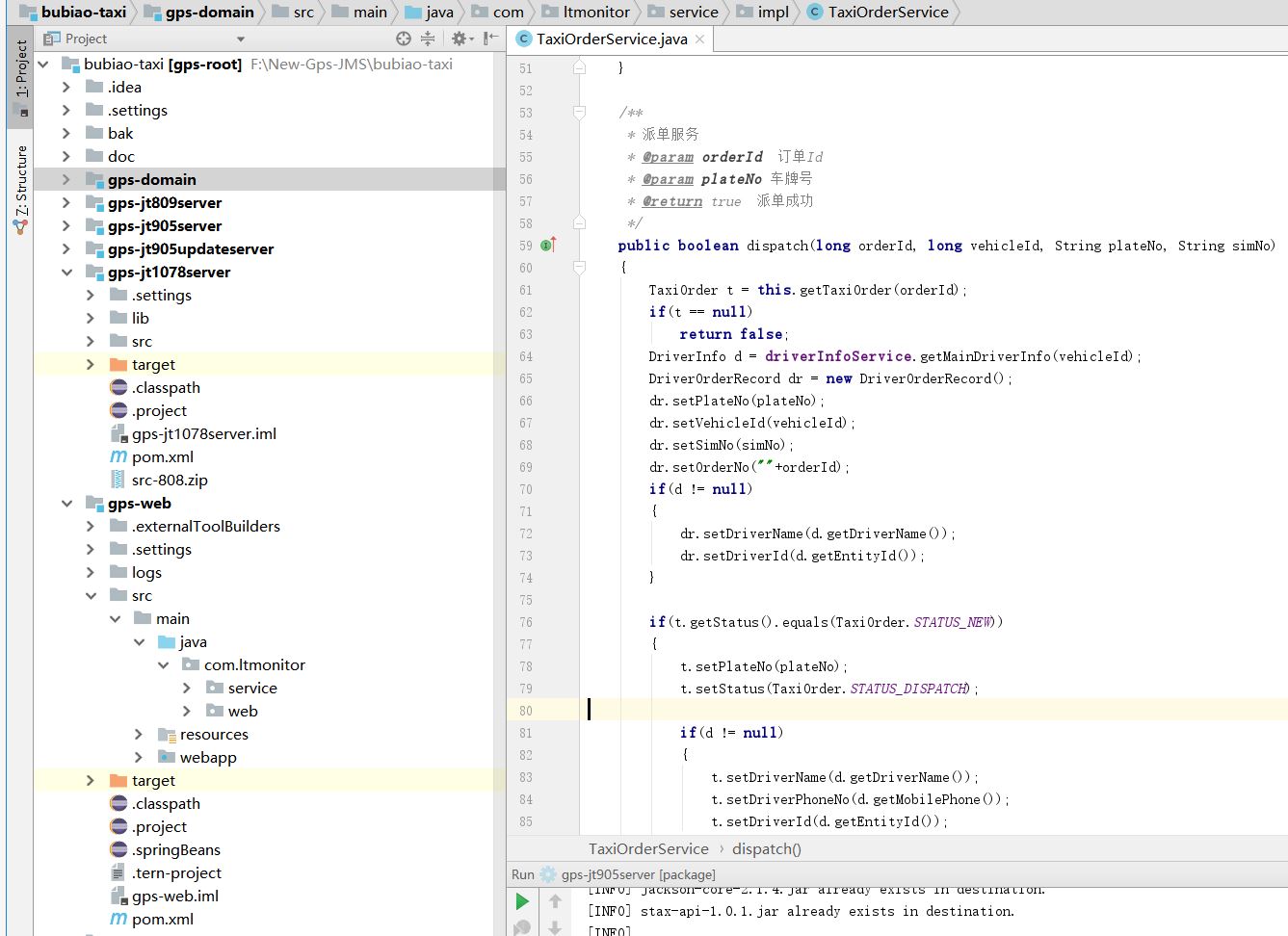The height and width of the screenshot is (936, 1288).
Task: Click the collapse all icon in Project panel
Action: point(428,39)
